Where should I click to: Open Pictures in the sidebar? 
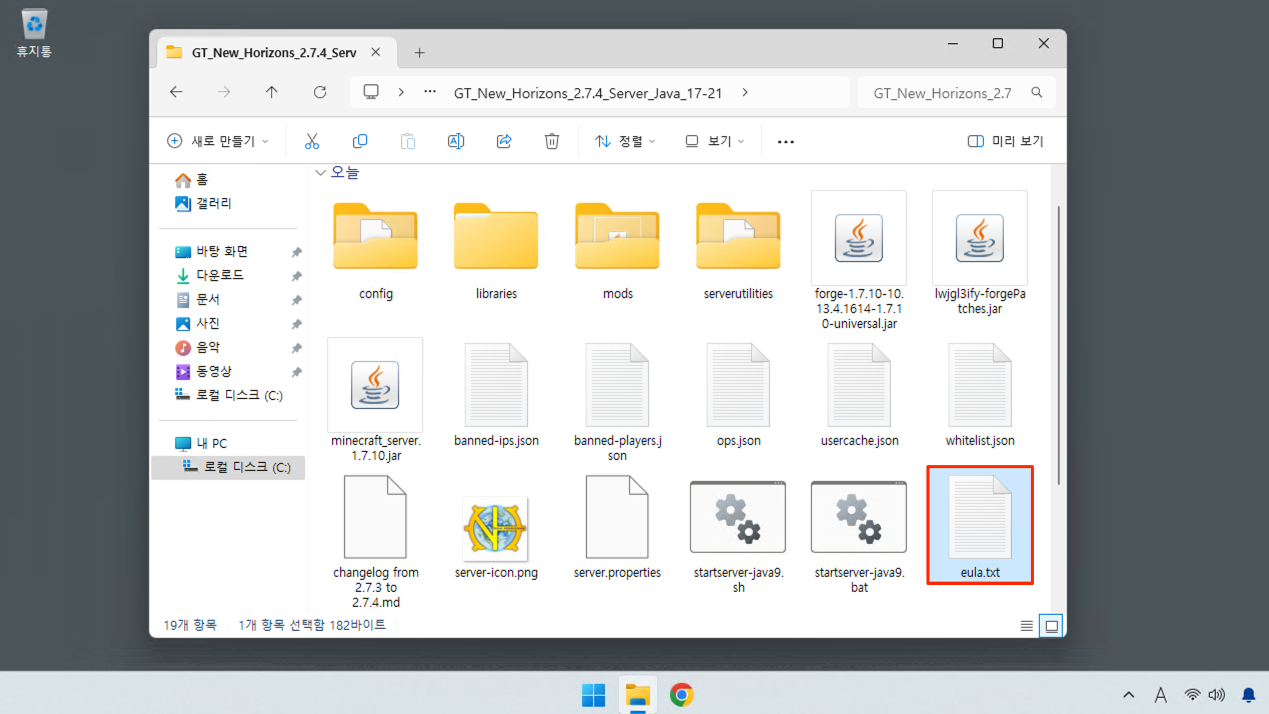[198, 323]
